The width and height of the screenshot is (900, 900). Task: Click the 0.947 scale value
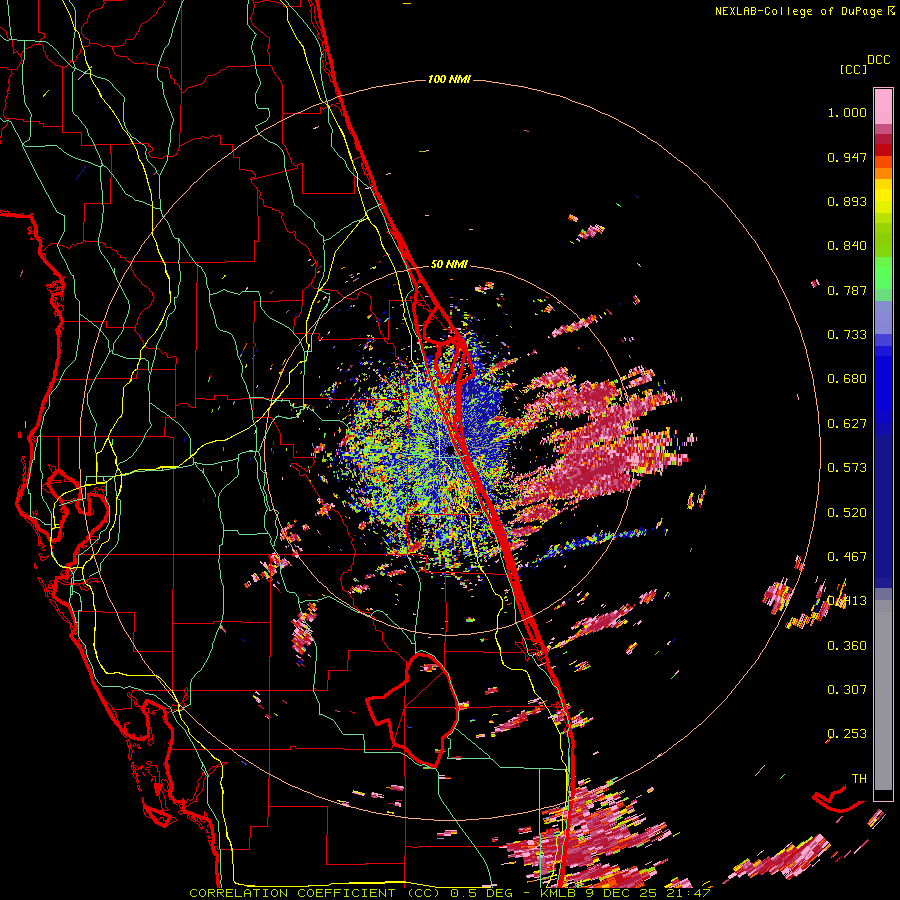click(x=847, y=157)
